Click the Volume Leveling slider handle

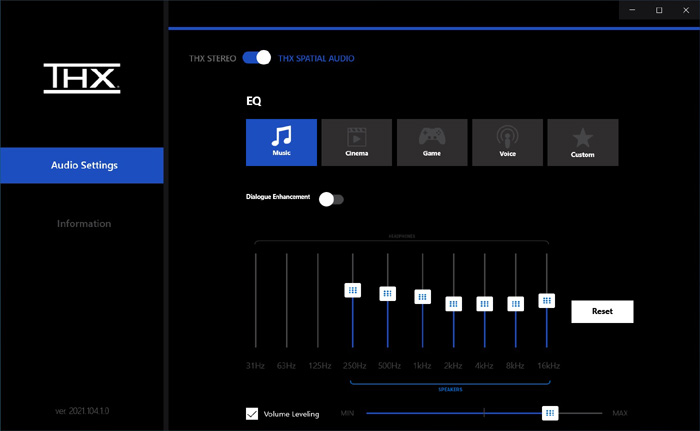(x=549, y=413)
